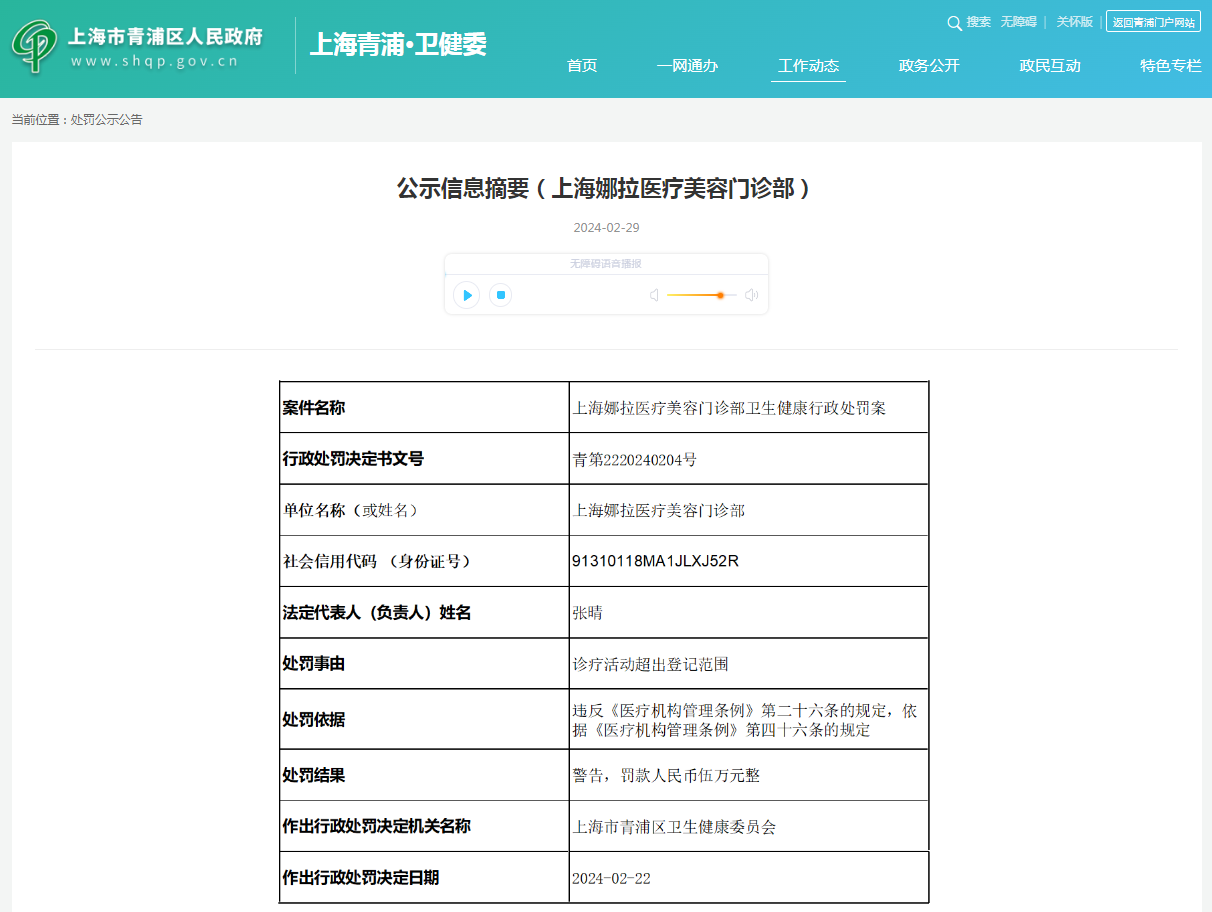Open the 政务公开 menu item
Screen dimensions: 1212x912
(x=929, y=66)
